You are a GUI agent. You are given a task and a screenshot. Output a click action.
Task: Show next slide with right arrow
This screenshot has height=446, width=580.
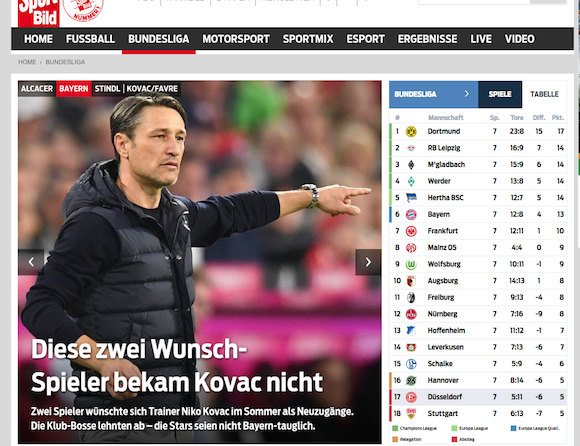coord(368,262)
